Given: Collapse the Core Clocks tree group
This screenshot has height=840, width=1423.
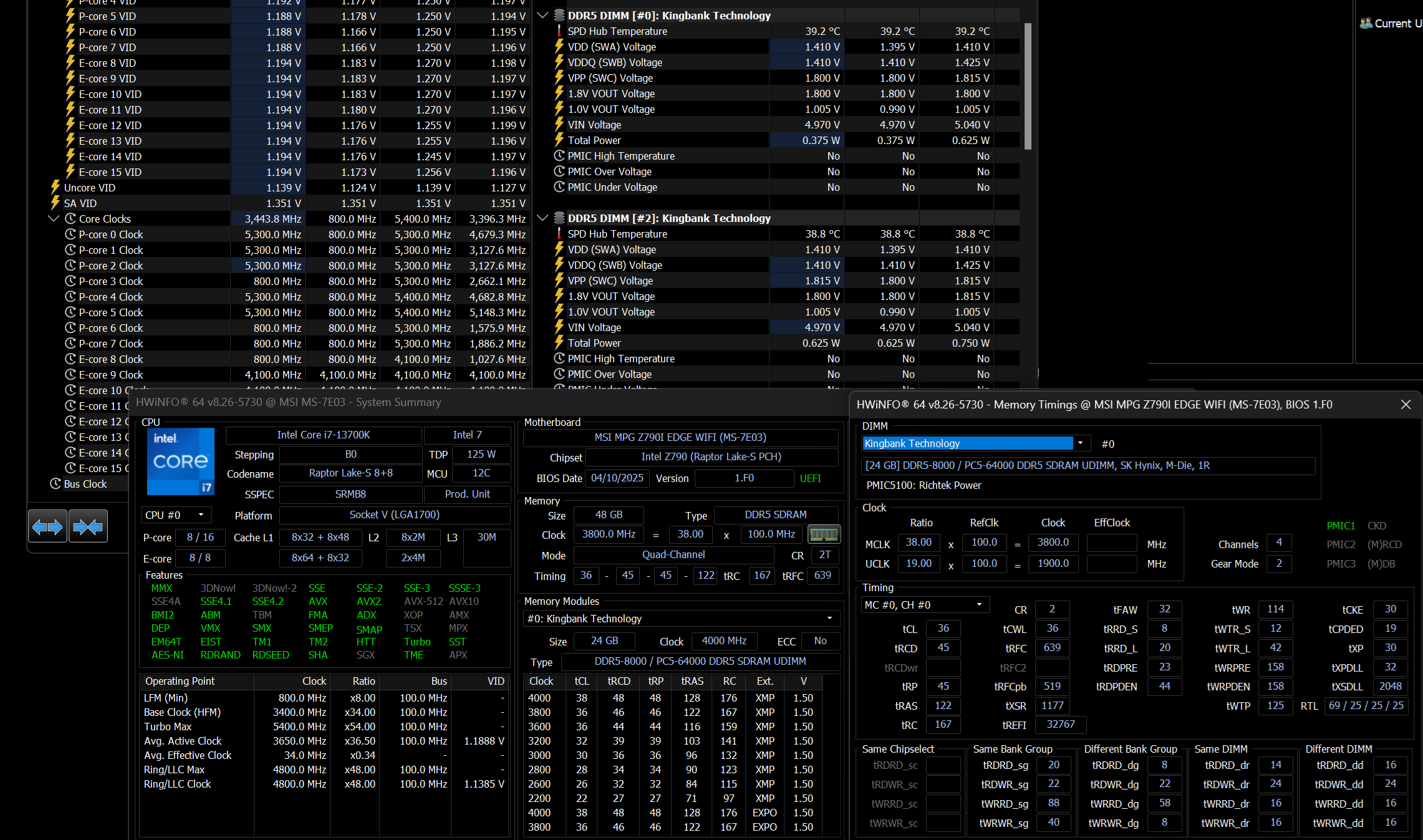Looking at the screenshot, I should [54, 218].
